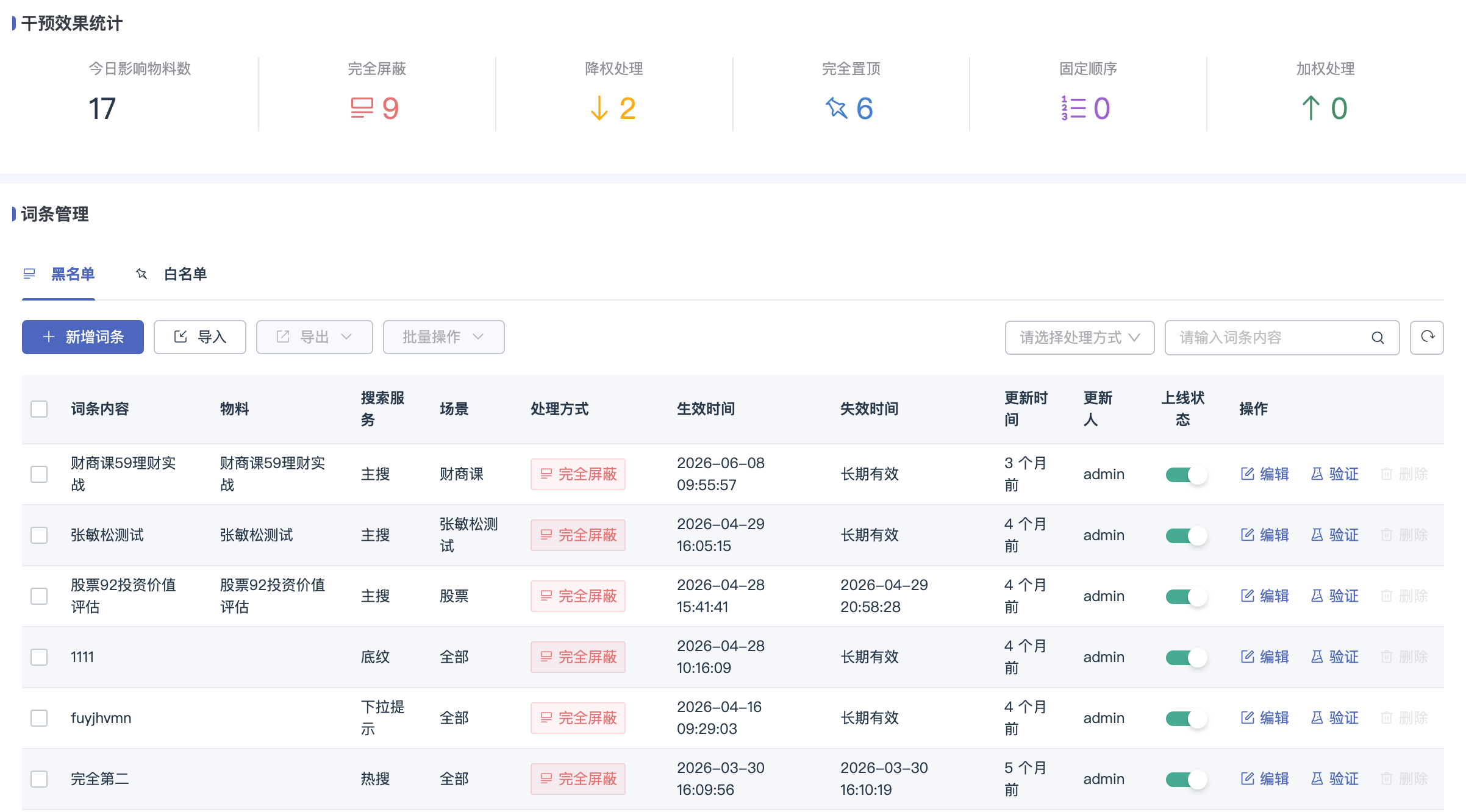
Task: Check the box for the 1111 row
Action: point(39,657)
